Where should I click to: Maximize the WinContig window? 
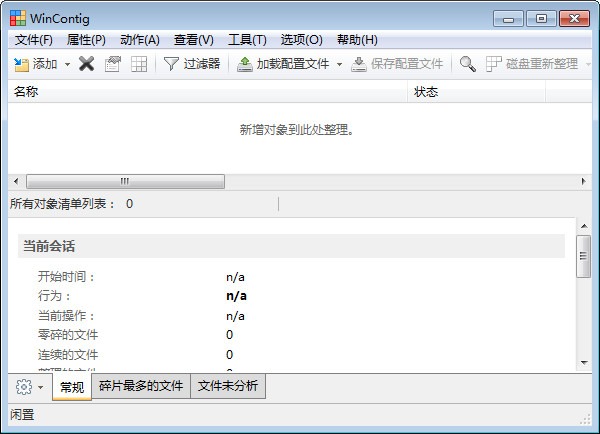click(541, 18)
